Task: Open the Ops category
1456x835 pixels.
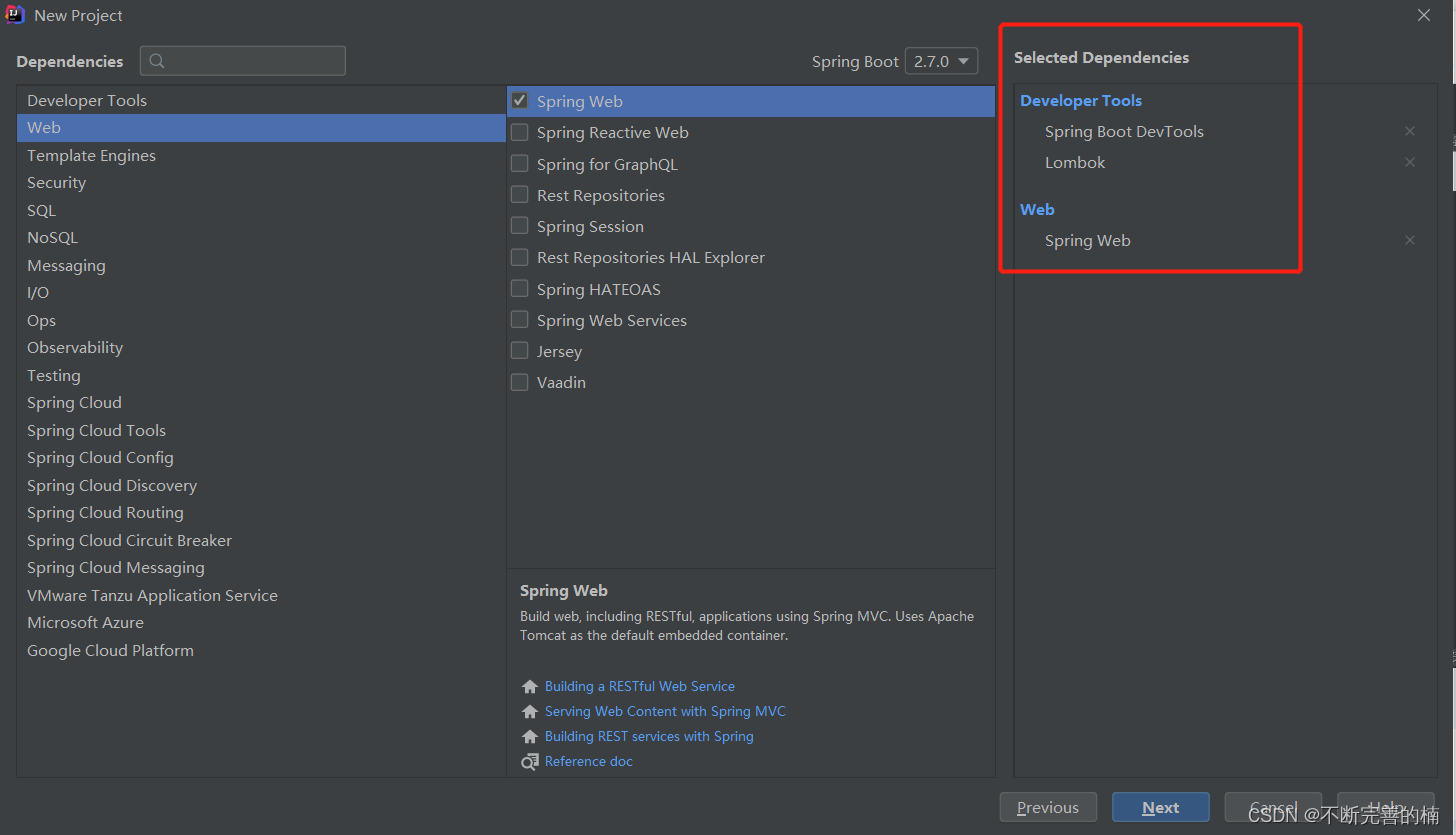Action: tap(261, 320)
